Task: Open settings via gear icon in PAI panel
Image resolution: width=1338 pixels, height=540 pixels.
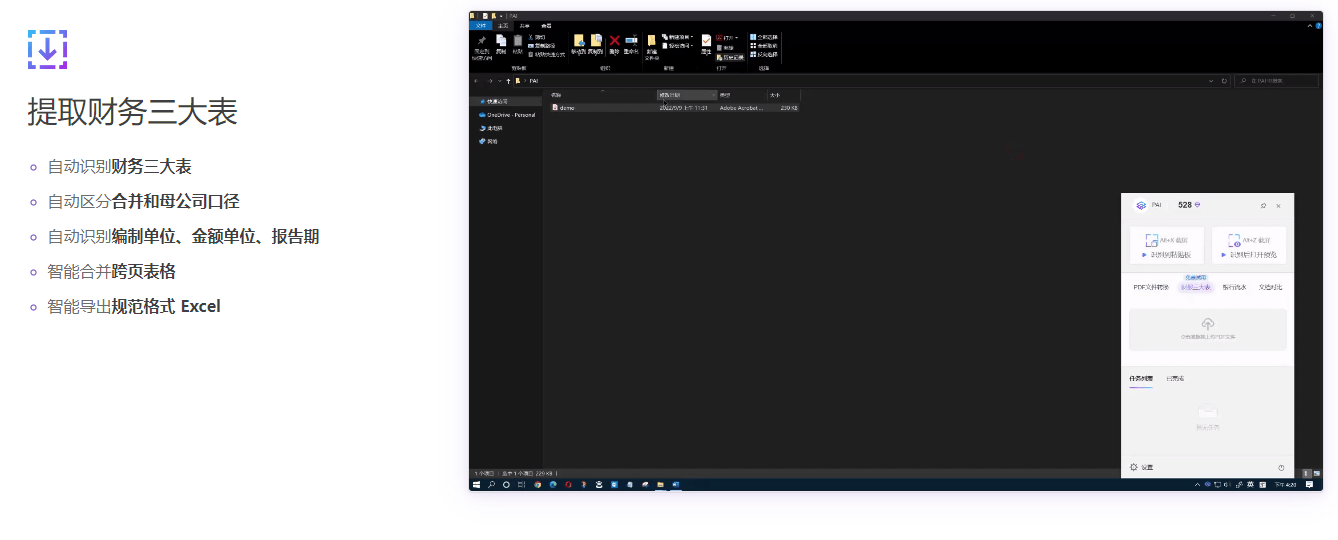Action: (x=1134, y=467)
